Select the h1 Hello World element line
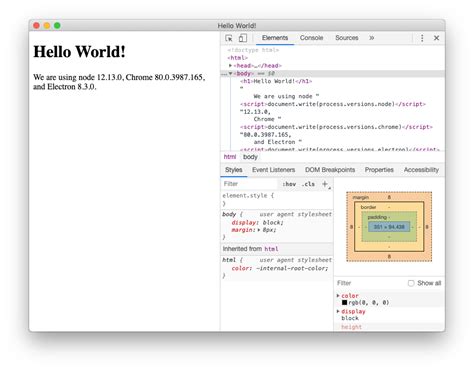Screen dimensions: 474x370 pyautogui.click(x=276, y=81)
